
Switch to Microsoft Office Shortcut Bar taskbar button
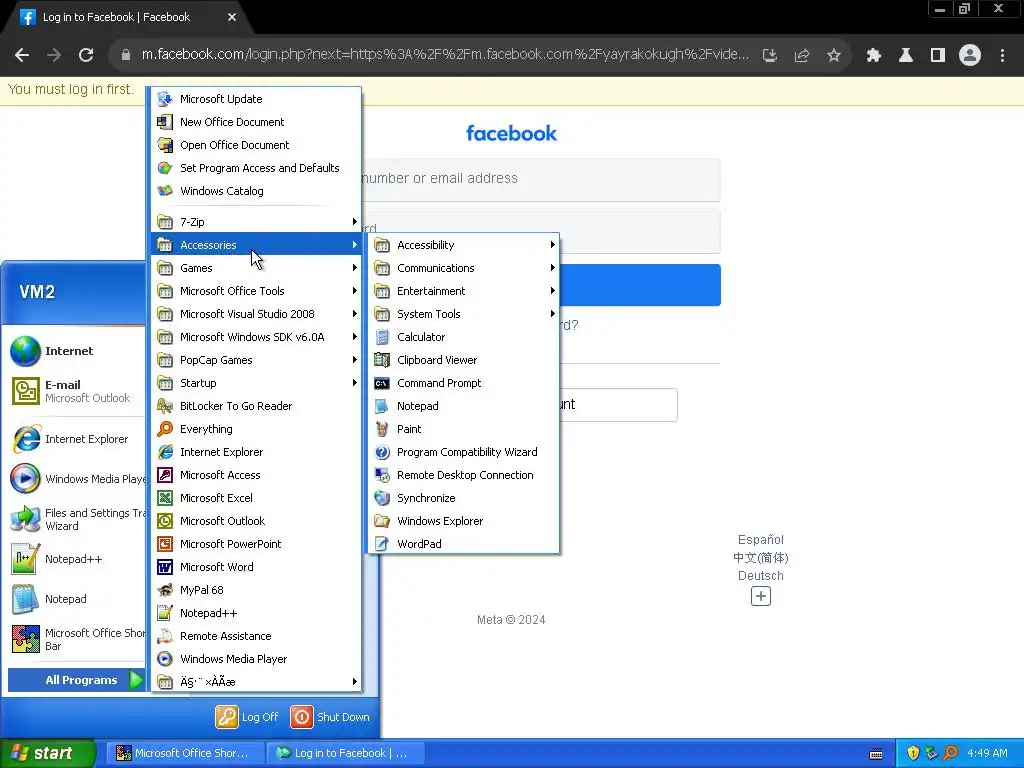(183, 753)
